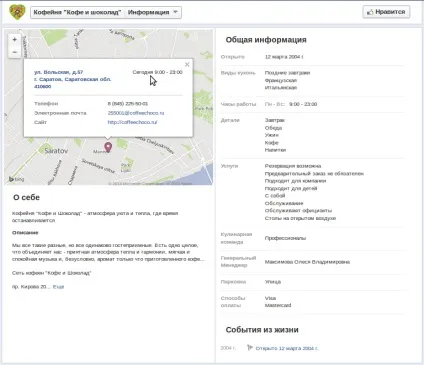Click the Bing logo on the map
The width and height of the screenshot is (424, 365).
16,179
